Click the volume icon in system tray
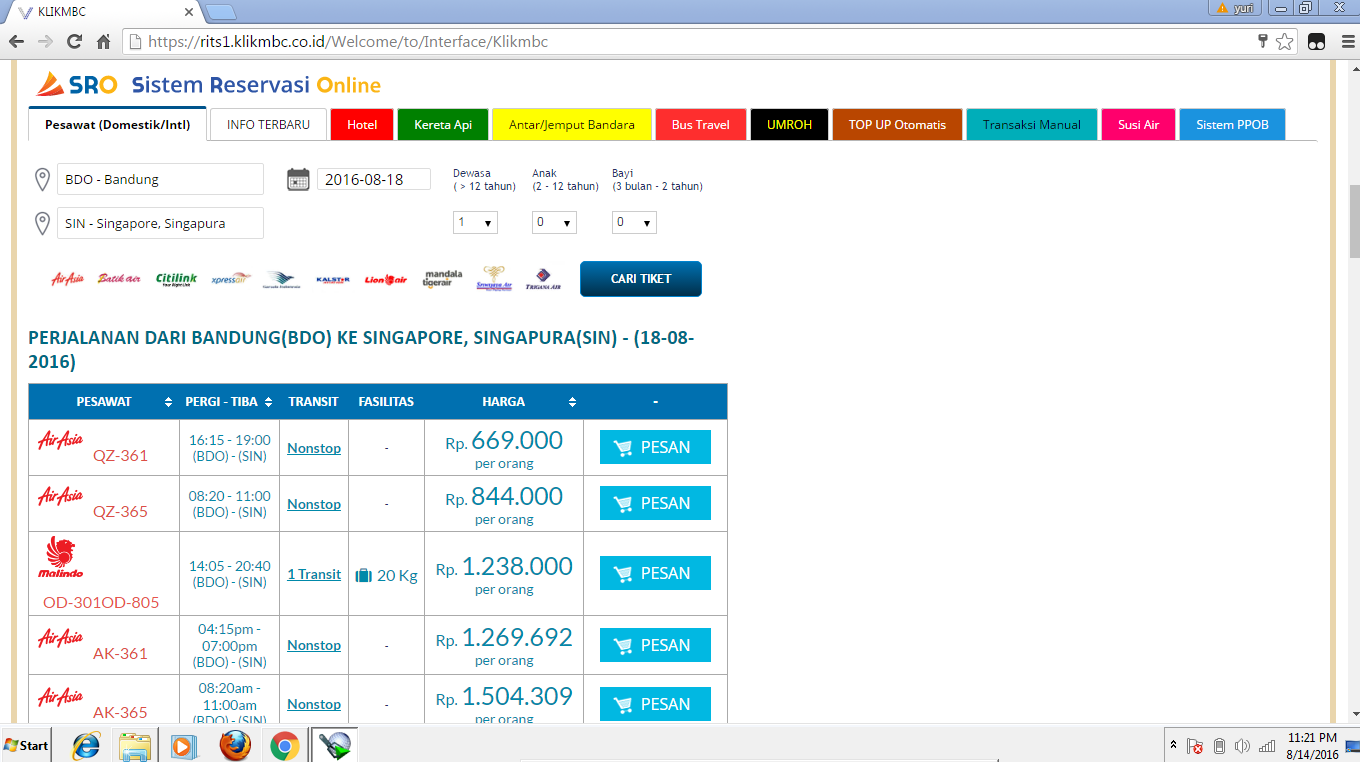The width and height of the screenshot is (1360, 762). coord(1243,746)
